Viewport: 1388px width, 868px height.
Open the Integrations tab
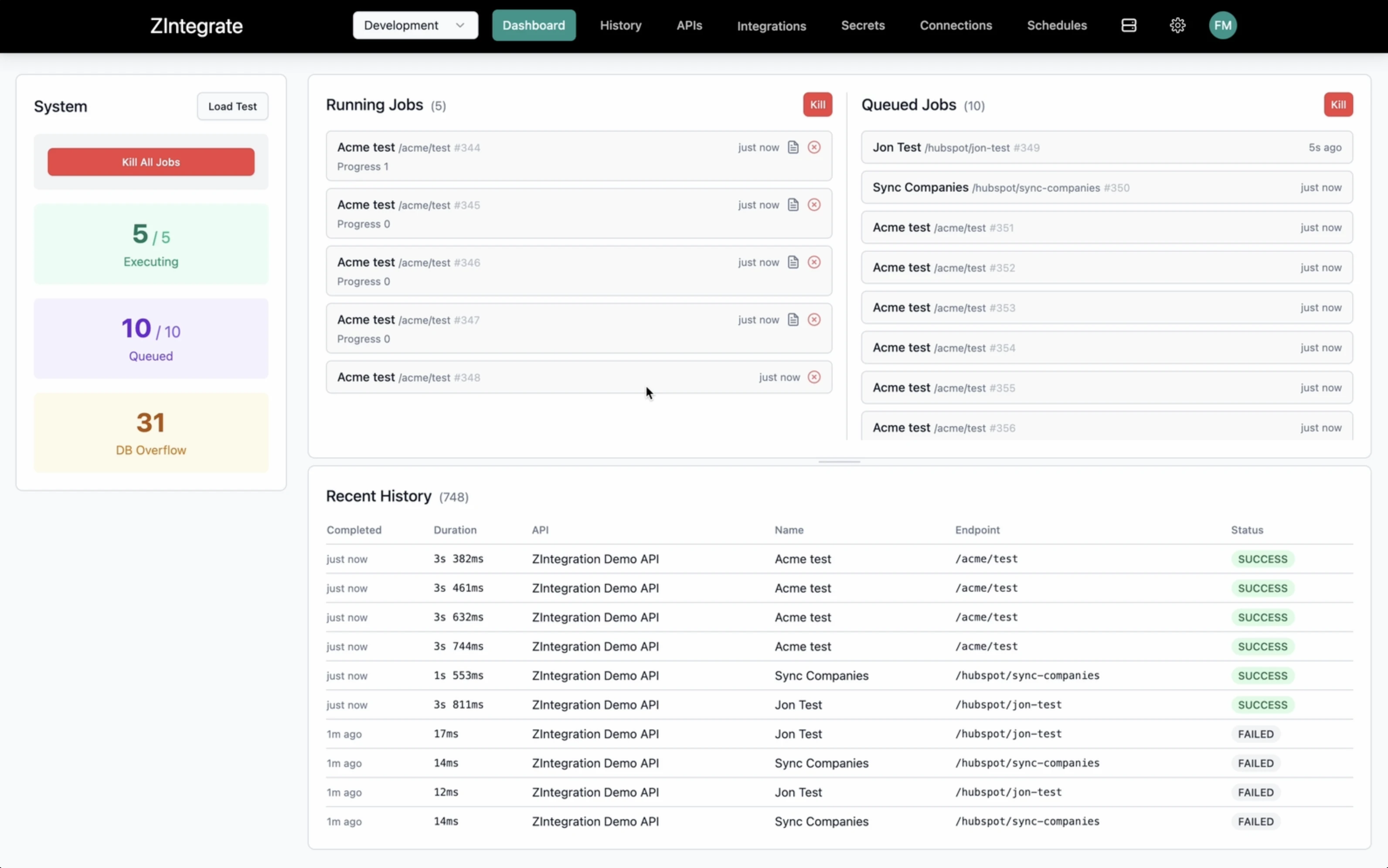coord(771,26)
